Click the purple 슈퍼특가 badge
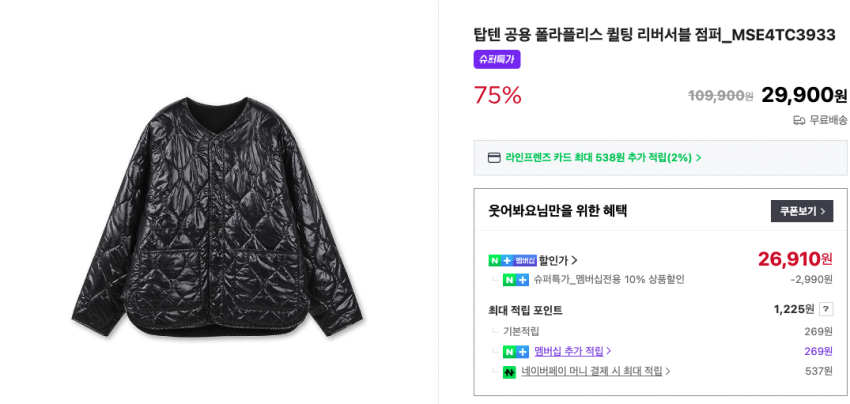Screen dimensions: 850x404 tap(497, 59)
